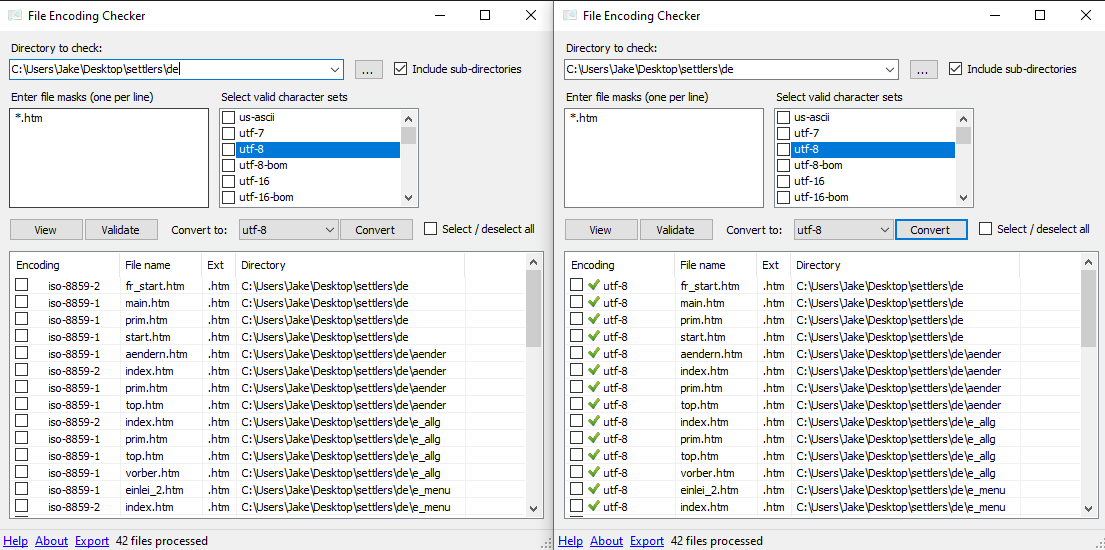Click the Convert button in left window
The image size is (1105, 550).
(x=376, y=230)
